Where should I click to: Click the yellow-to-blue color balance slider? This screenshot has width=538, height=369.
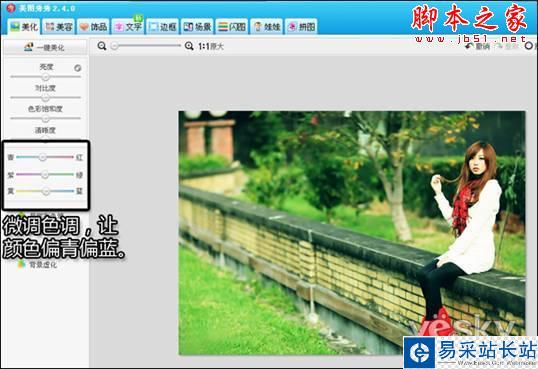45,191
